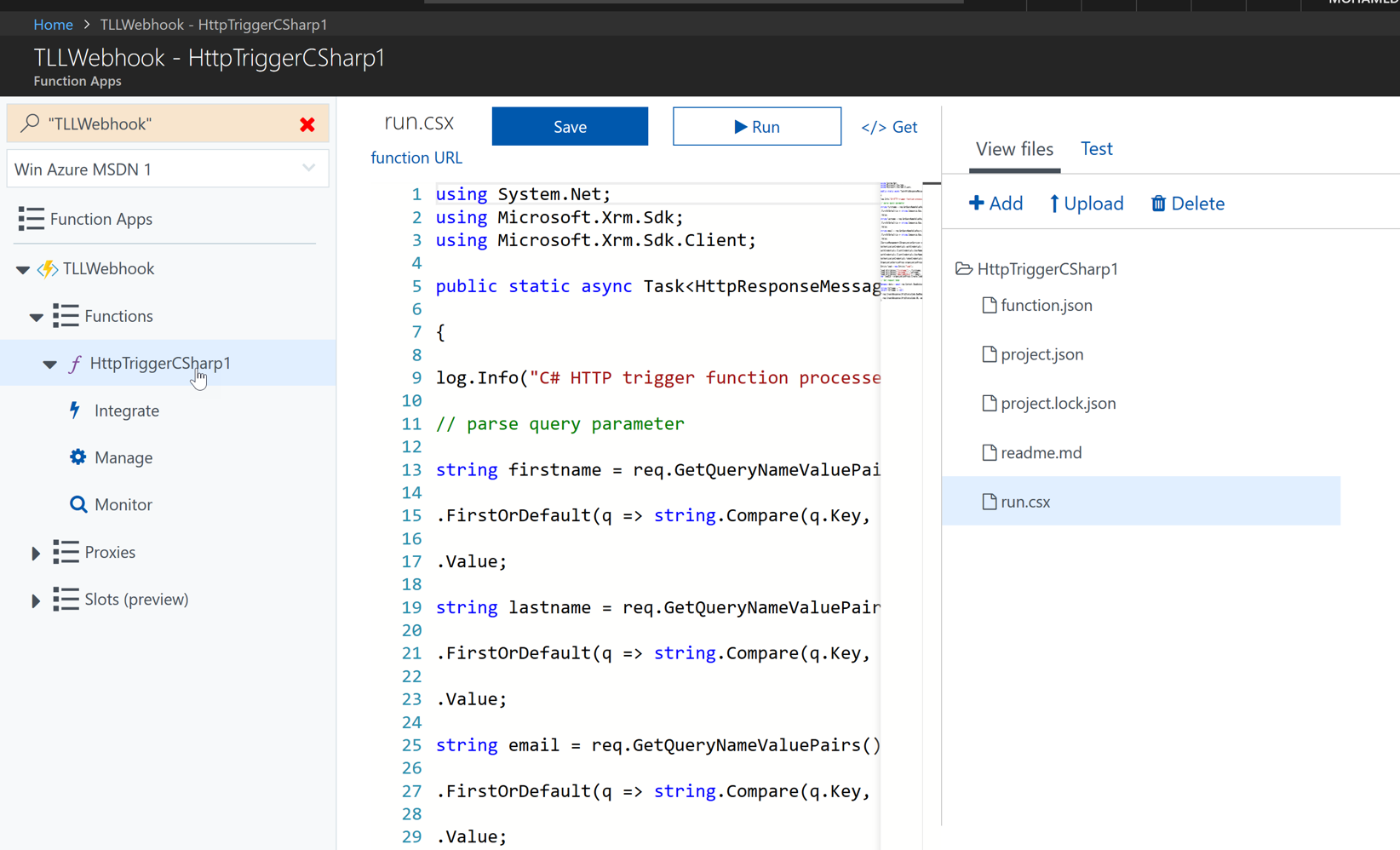Clear the TLLWebhook search with red X
The image size is (1400, 850).
tap(307, 124)
